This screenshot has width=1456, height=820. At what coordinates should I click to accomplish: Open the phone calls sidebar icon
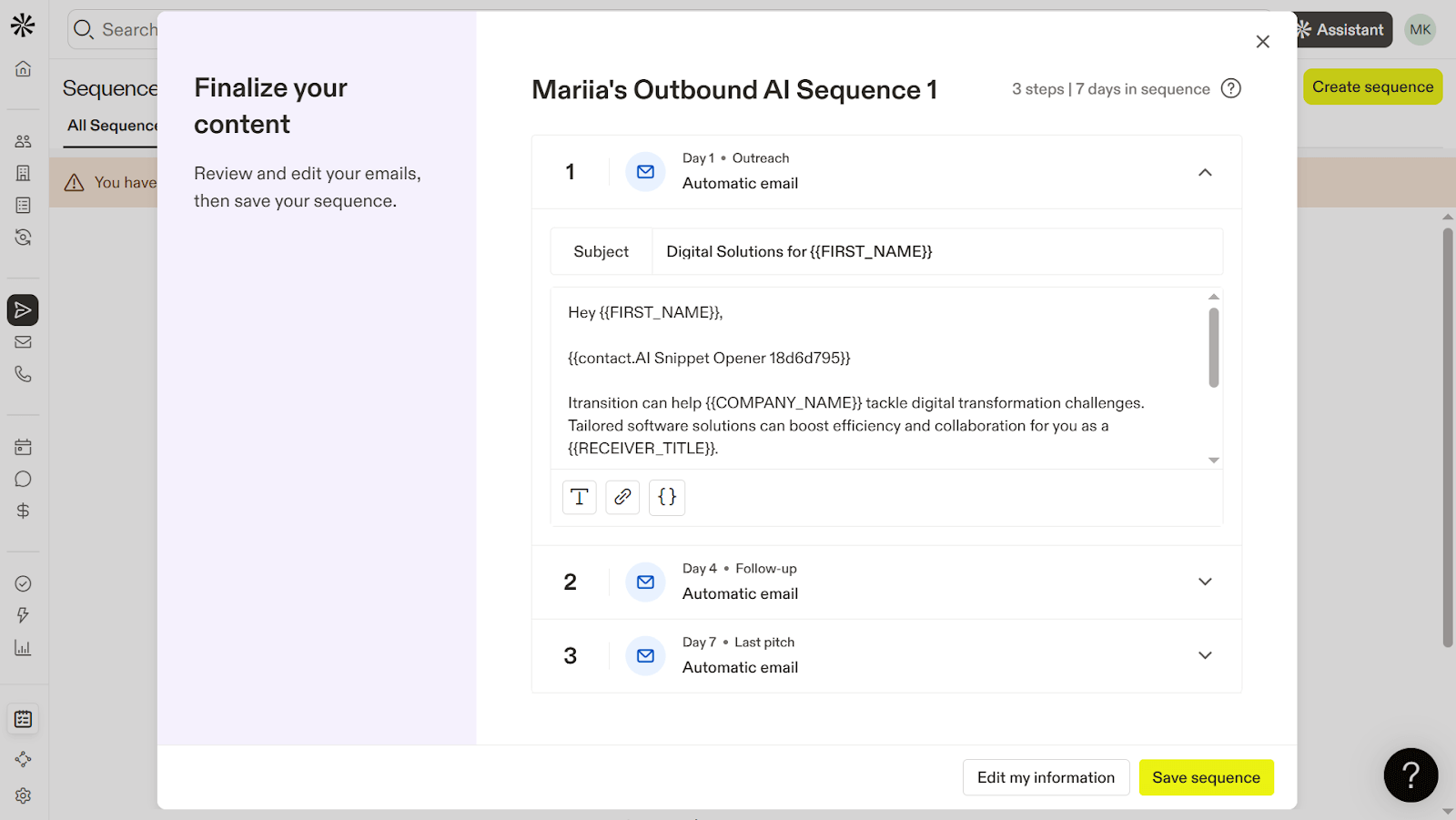23,374
